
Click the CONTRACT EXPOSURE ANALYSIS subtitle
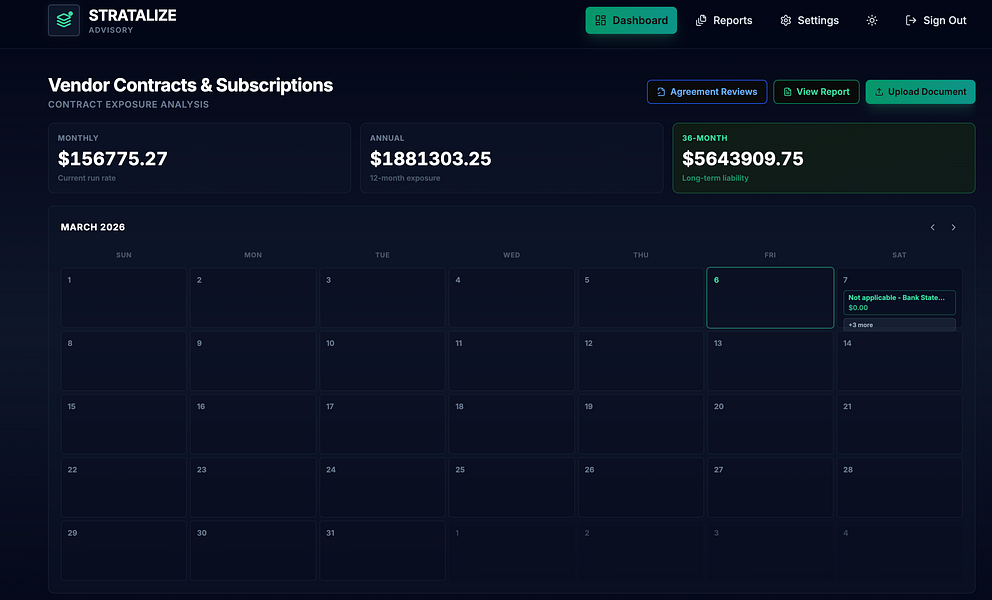pyautogui.click(x=128, y=104)
